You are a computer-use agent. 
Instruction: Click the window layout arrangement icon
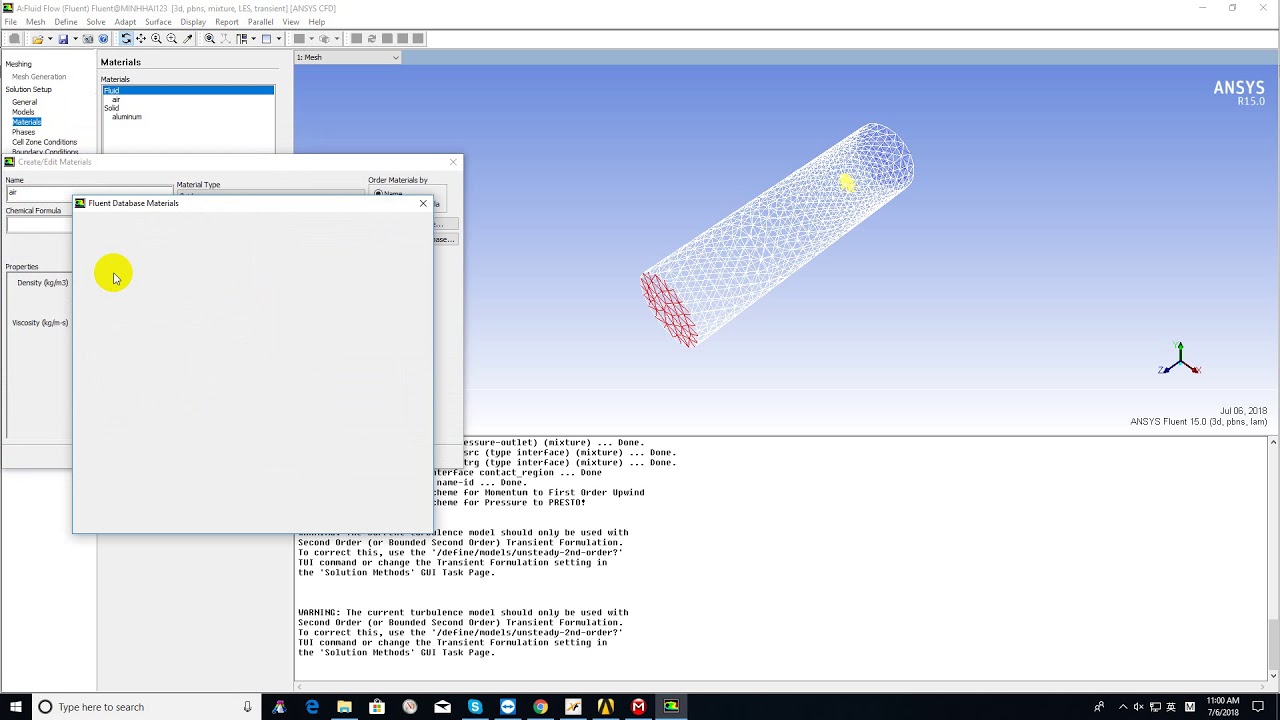coord(241,39)
